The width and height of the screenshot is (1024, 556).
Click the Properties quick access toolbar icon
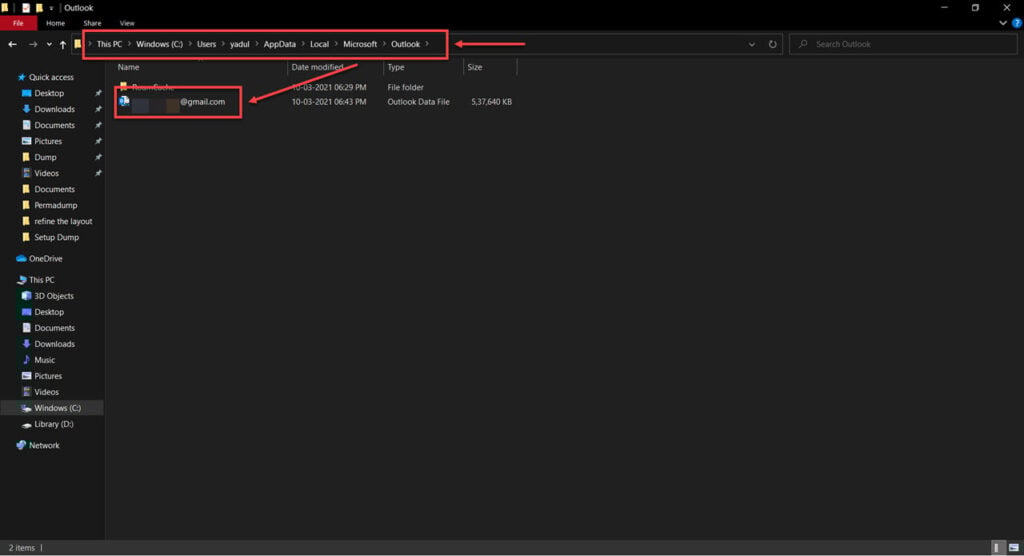(x=26, y=8)
